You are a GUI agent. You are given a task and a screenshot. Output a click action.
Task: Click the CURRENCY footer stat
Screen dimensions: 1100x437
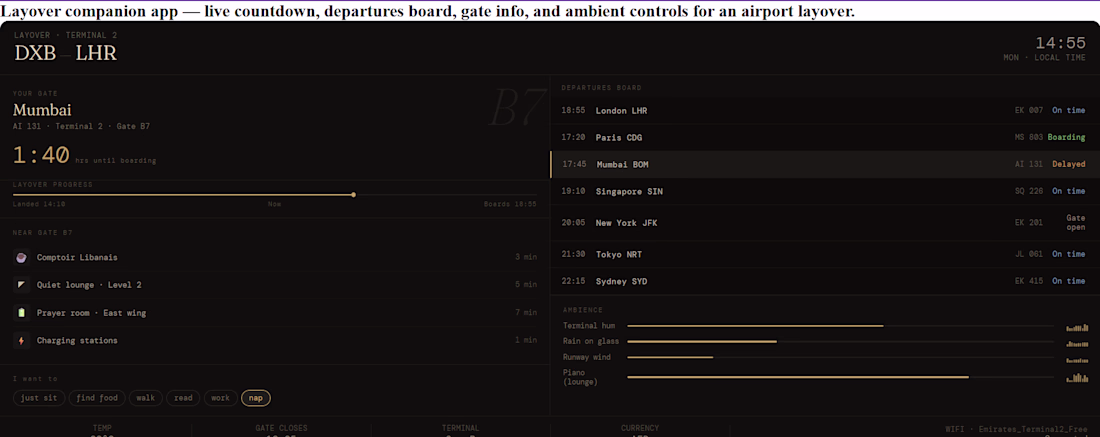click(x=640, y=428)
